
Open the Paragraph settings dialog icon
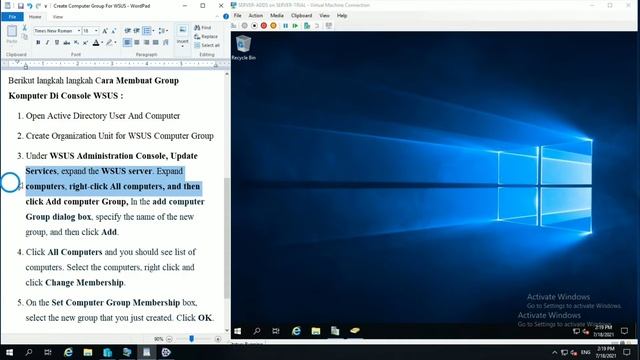165,42
